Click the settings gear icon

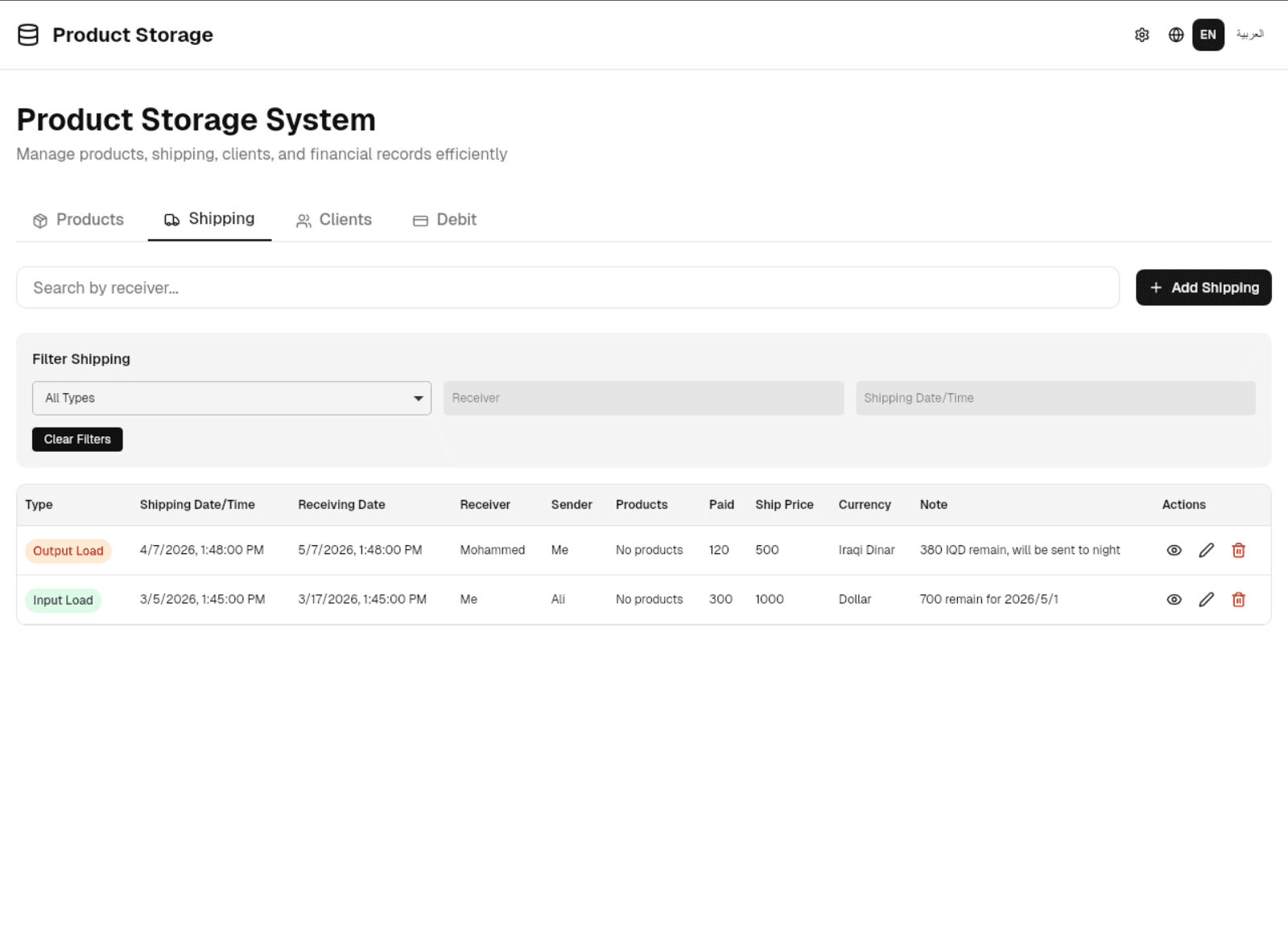point(1141,35)
